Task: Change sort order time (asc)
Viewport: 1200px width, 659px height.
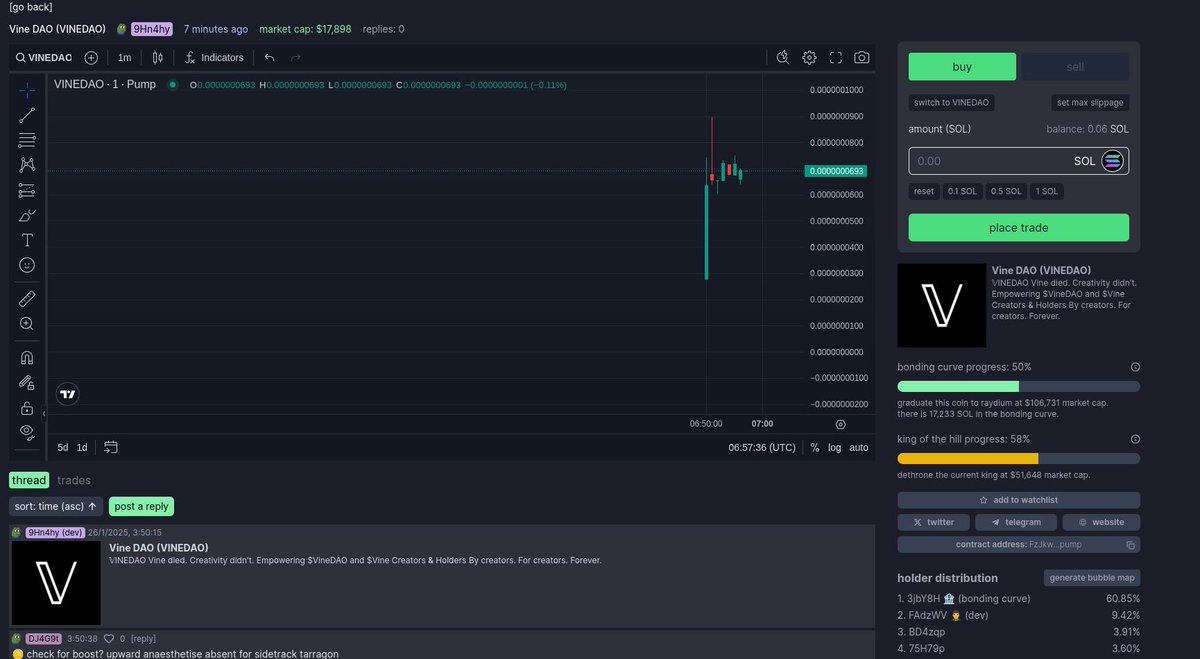Action: coord(56,506)
